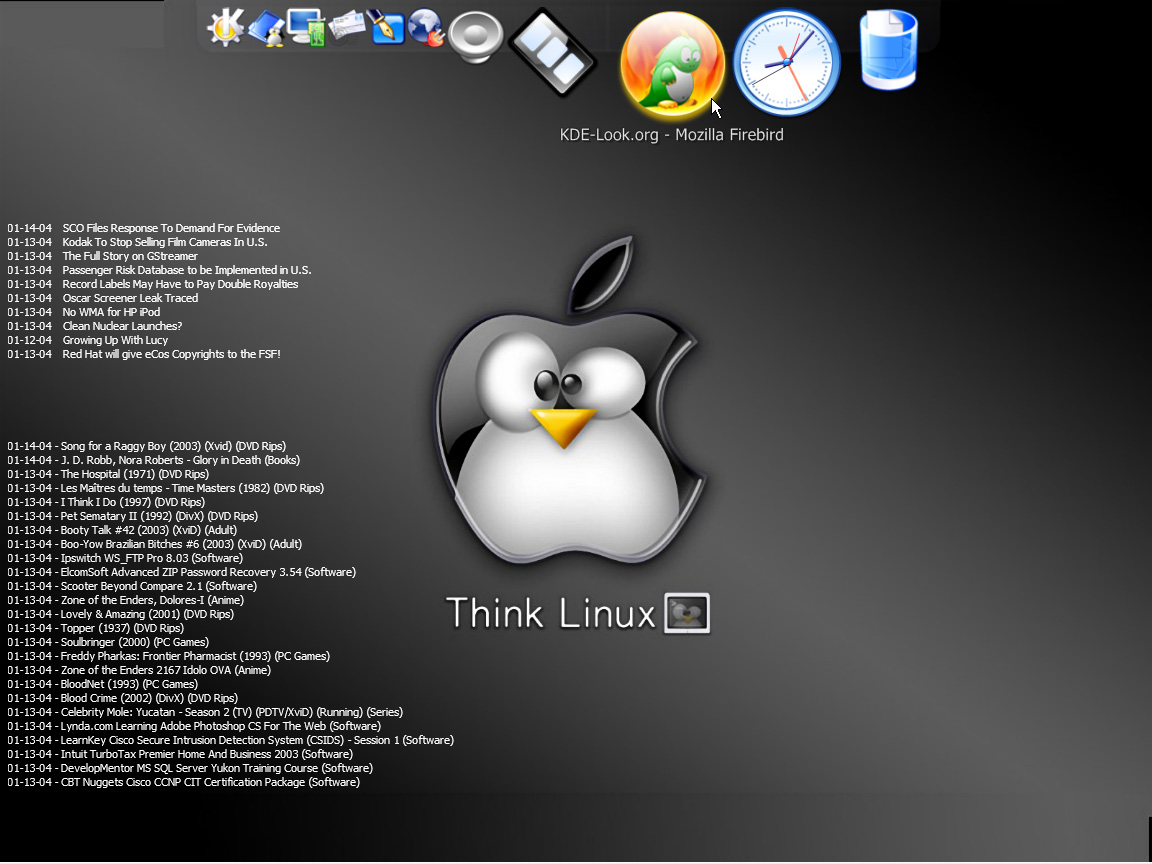Open 'The Hospital (1971)' entry
This screenshot has height=864, width=1152.
pyautogui.click(x=108, y=474)
